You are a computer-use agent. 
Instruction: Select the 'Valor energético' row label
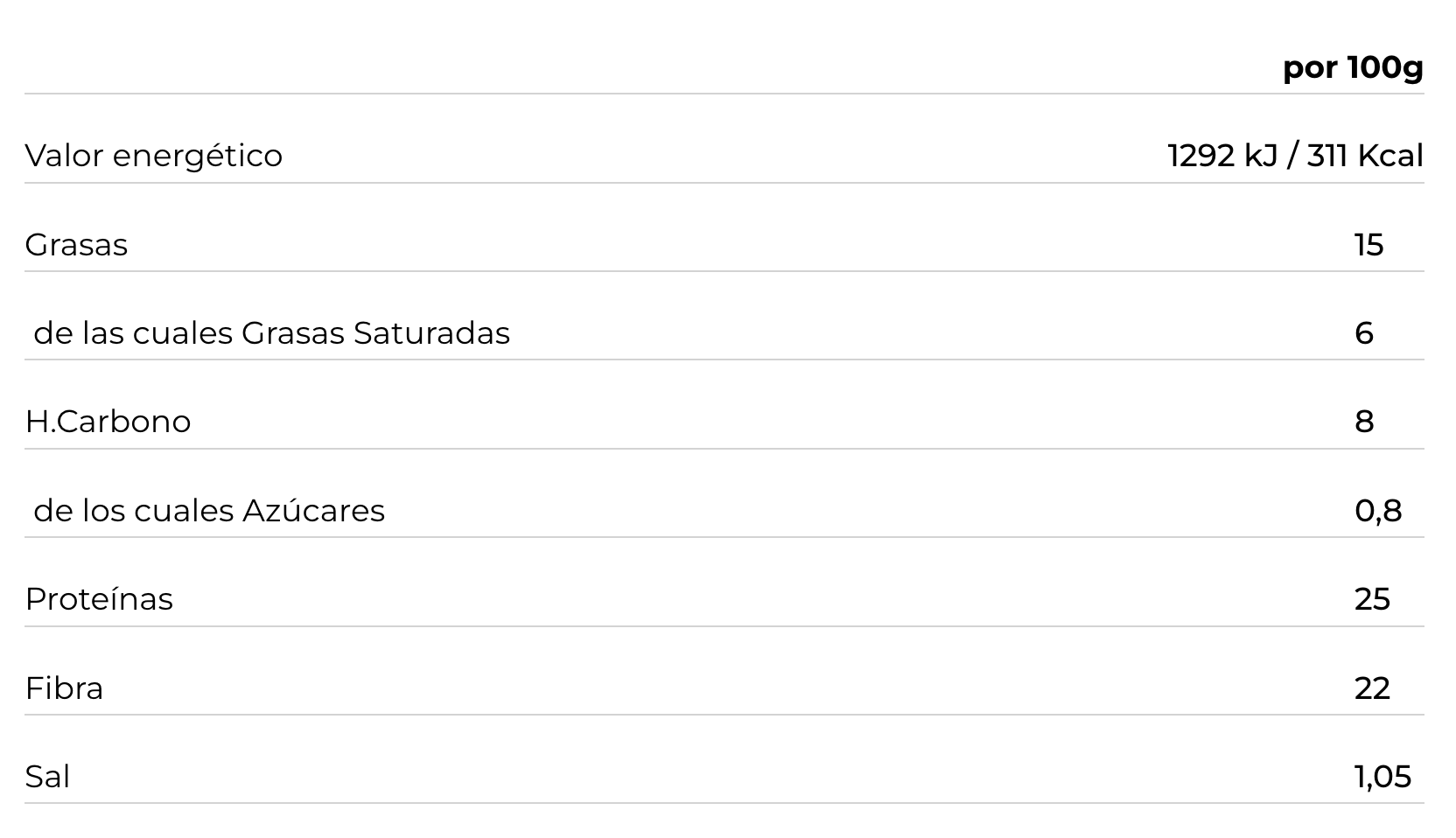[154, 156]
